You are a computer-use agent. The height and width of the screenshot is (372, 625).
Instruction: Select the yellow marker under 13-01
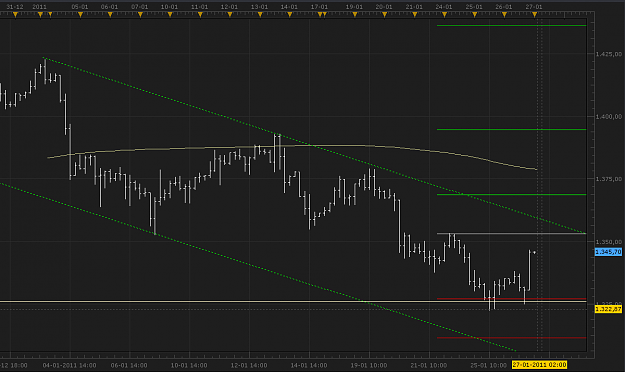[x=260, y=15]
